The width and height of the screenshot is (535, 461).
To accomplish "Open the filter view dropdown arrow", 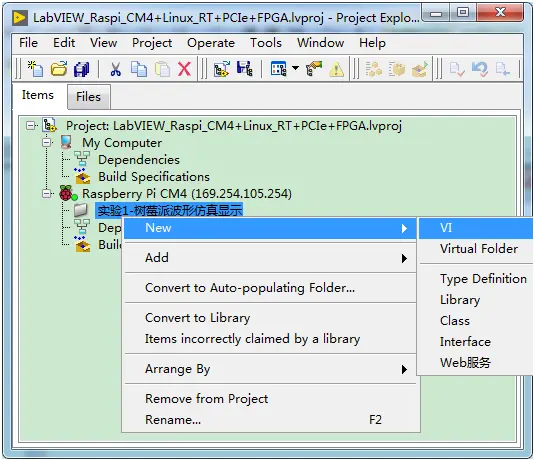I will click(295, 68).
